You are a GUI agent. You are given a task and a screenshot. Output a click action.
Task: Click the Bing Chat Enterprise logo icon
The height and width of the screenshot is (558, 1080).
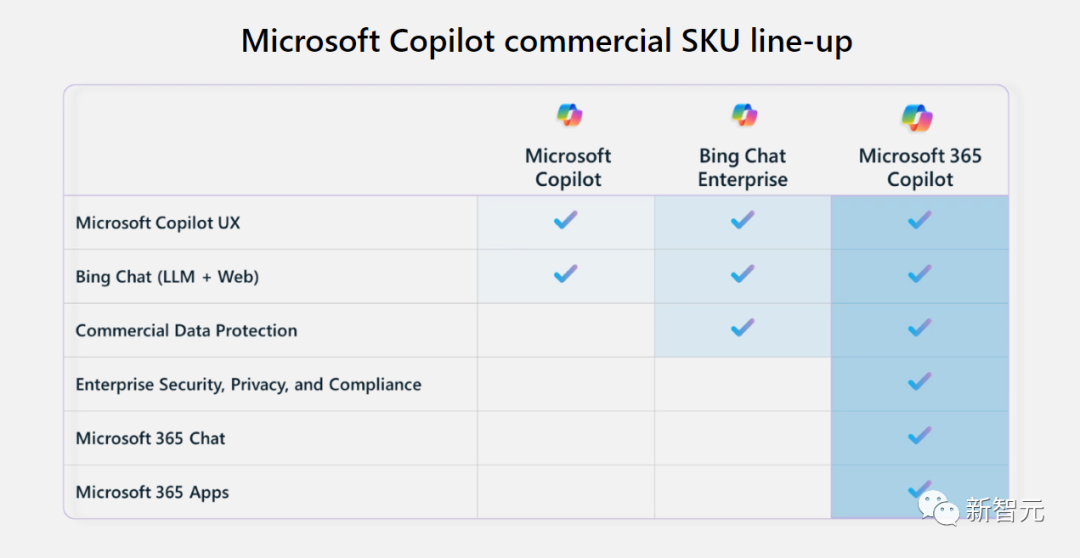click(744, 115)
